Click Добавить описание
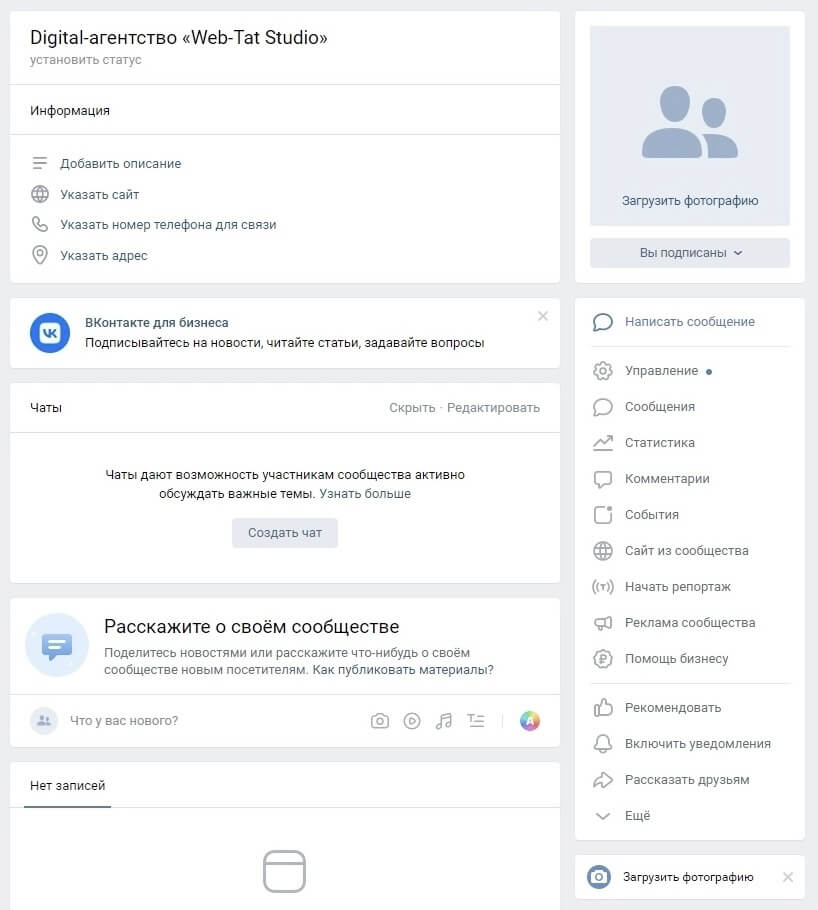Viewport: 818px width, 910px height. 121,164
